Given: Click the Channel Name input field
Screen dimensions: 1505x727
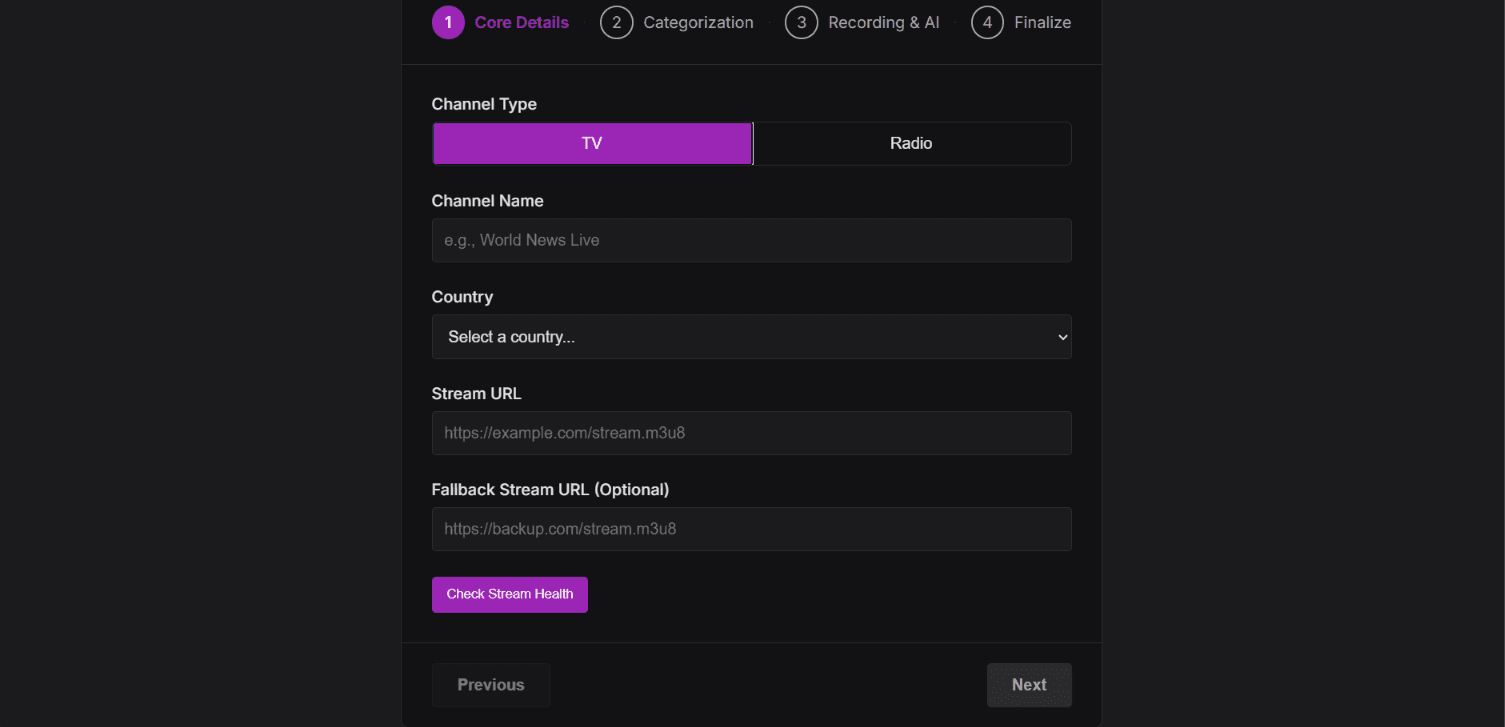Looking at the screenshot, I should coord(751,240).
